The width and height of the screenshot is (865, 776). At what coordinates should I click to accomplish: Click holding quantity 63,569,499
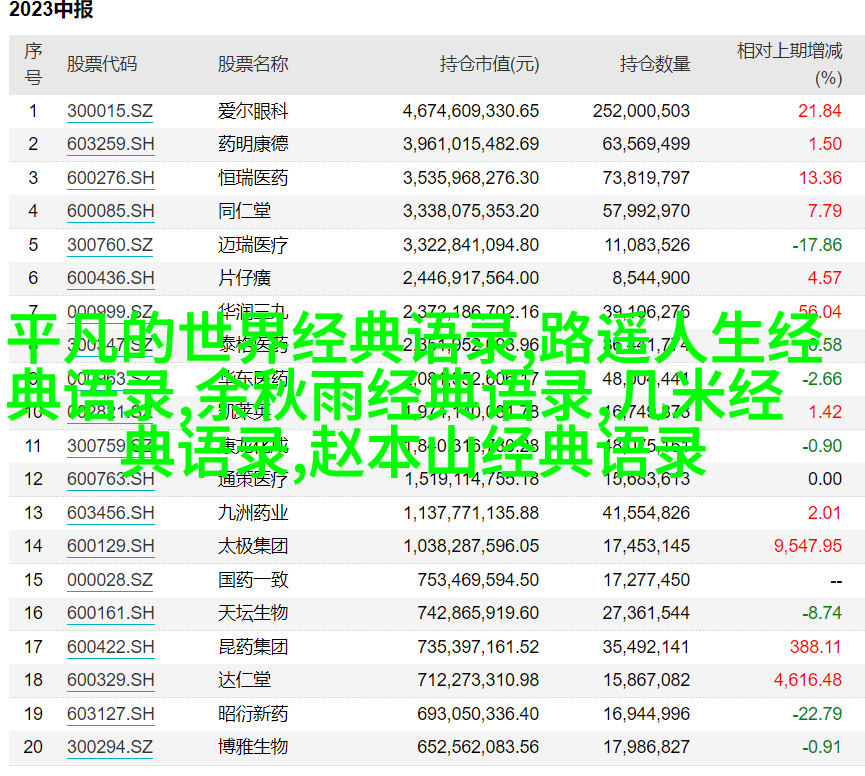(646, 144)
